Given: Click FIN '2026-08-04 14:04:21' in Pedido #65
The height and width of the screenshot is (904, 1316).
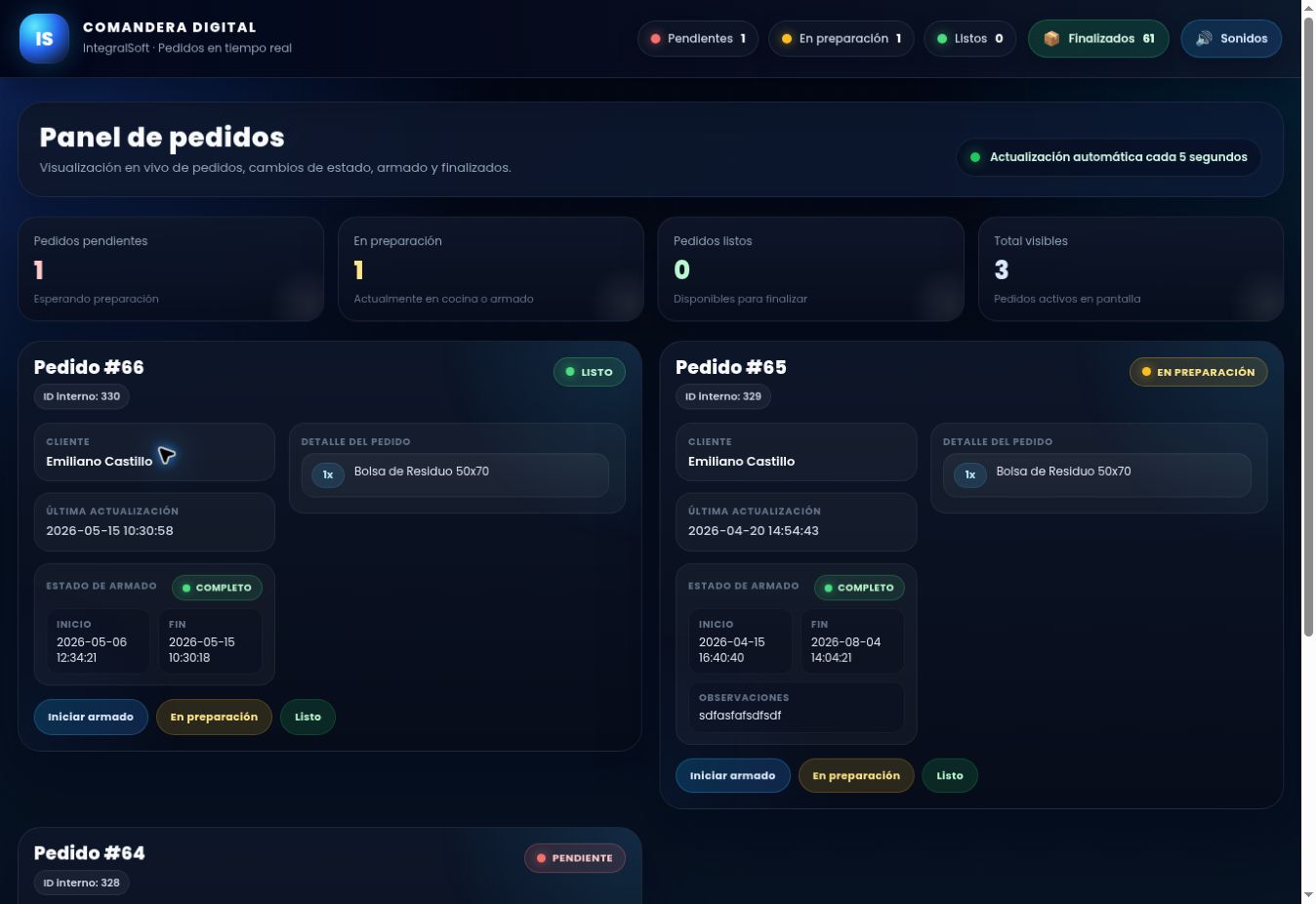Looking at the screenshot, I should tap(853, 641).
